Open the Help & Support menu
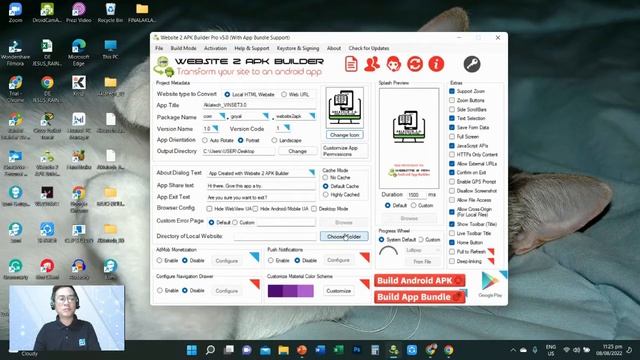 [x=251, y=48]
